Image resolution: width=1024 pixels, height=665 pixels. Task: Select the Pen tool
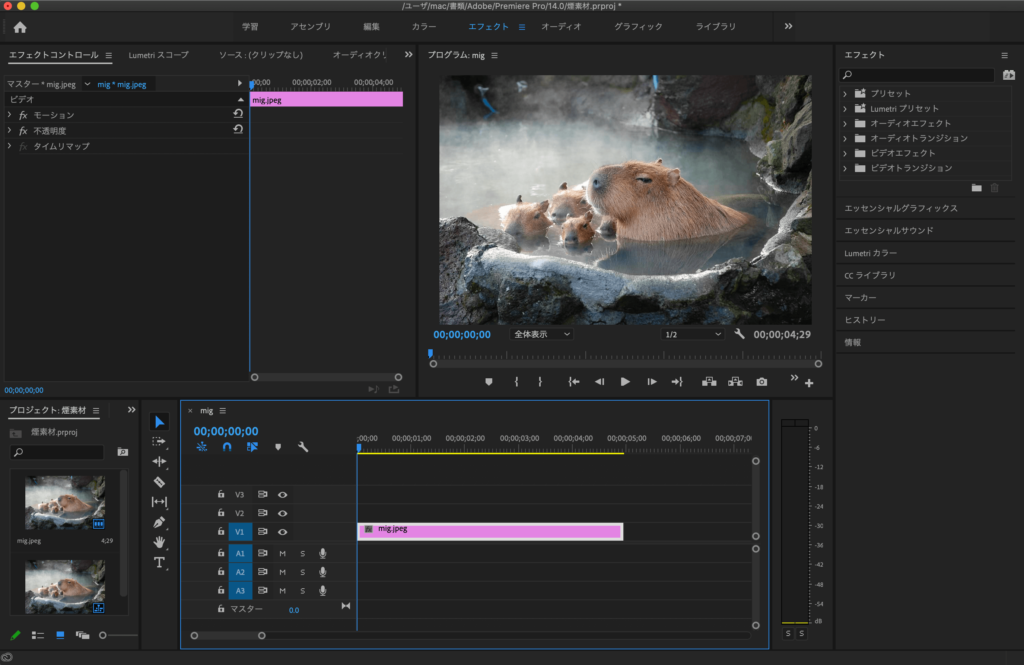coord(159,522)
